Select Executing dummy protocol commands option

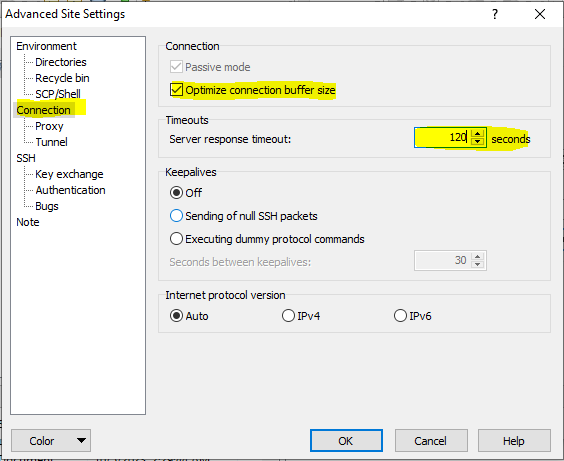[x=176, y=239]
